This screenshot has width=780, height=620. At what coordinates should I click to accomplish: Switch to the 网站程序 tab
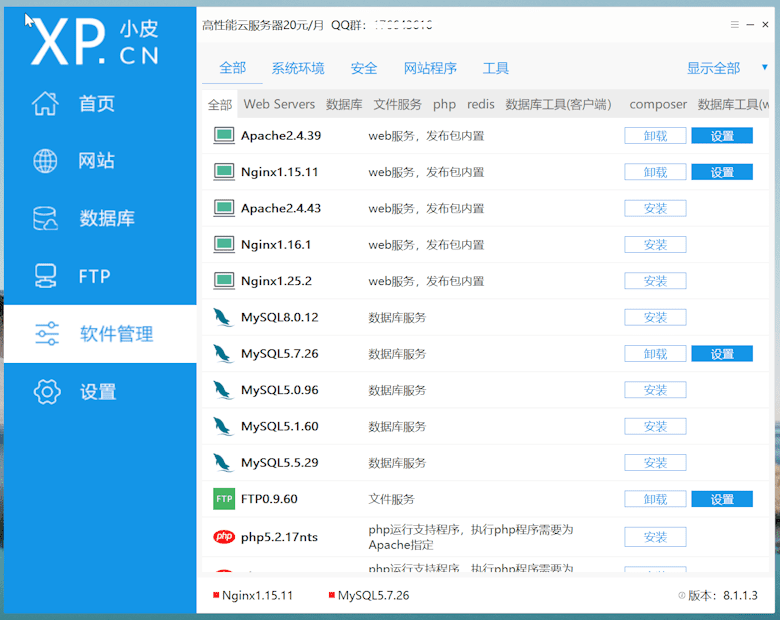point(430,68)
